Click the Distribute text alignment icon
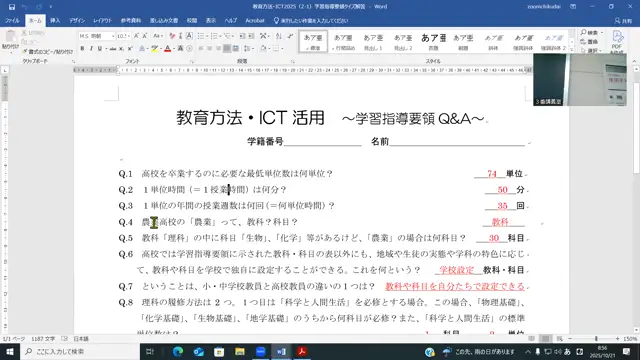 (236, 49)
